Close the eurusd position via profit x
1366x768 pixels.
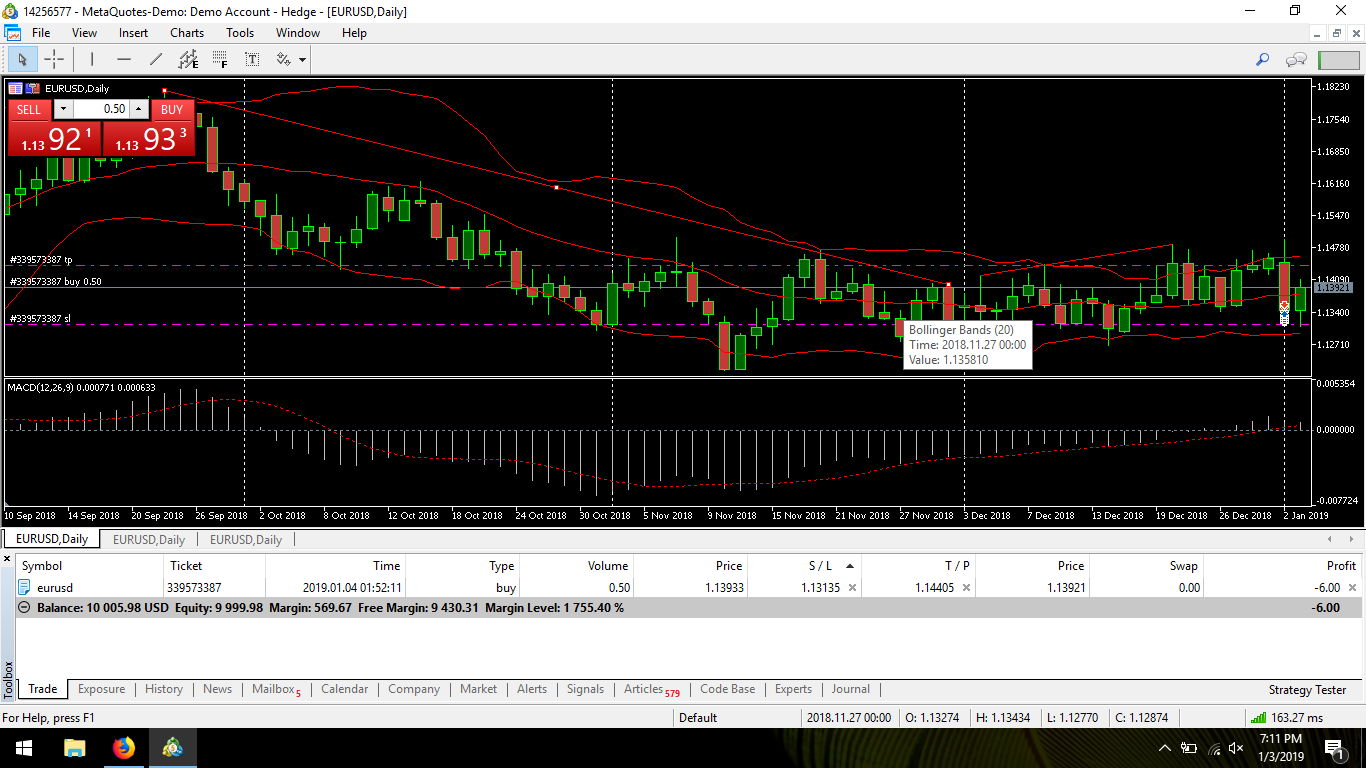(1352, 588)
